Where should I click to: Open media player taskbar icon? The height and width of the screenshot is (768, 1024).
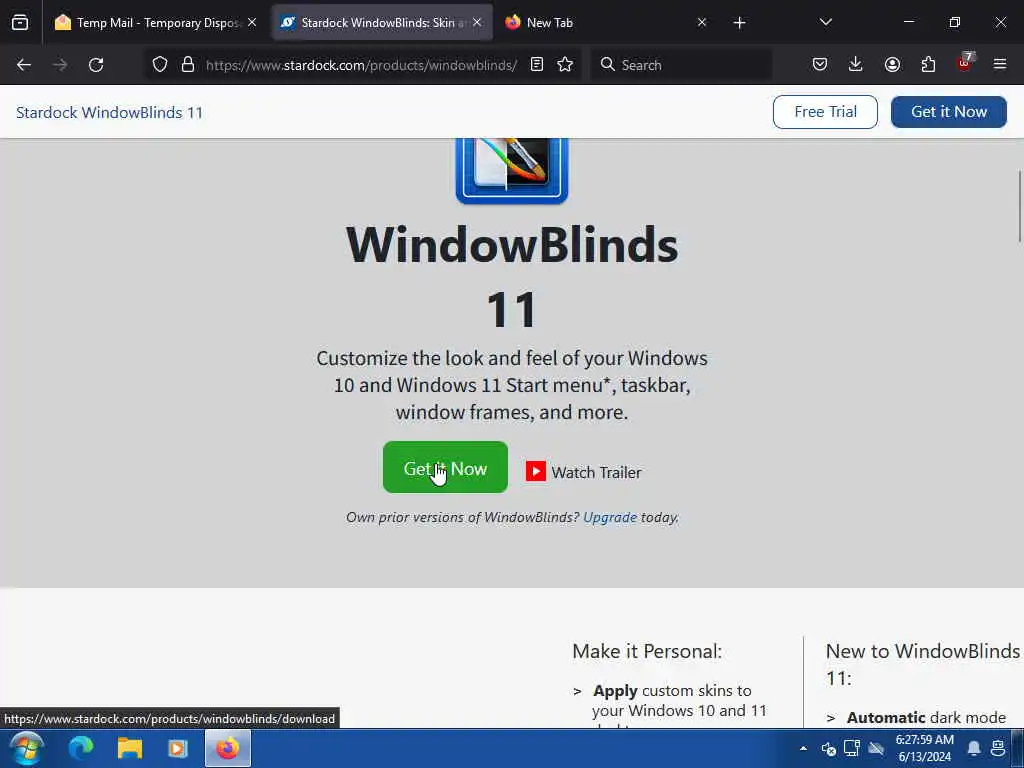178,748
